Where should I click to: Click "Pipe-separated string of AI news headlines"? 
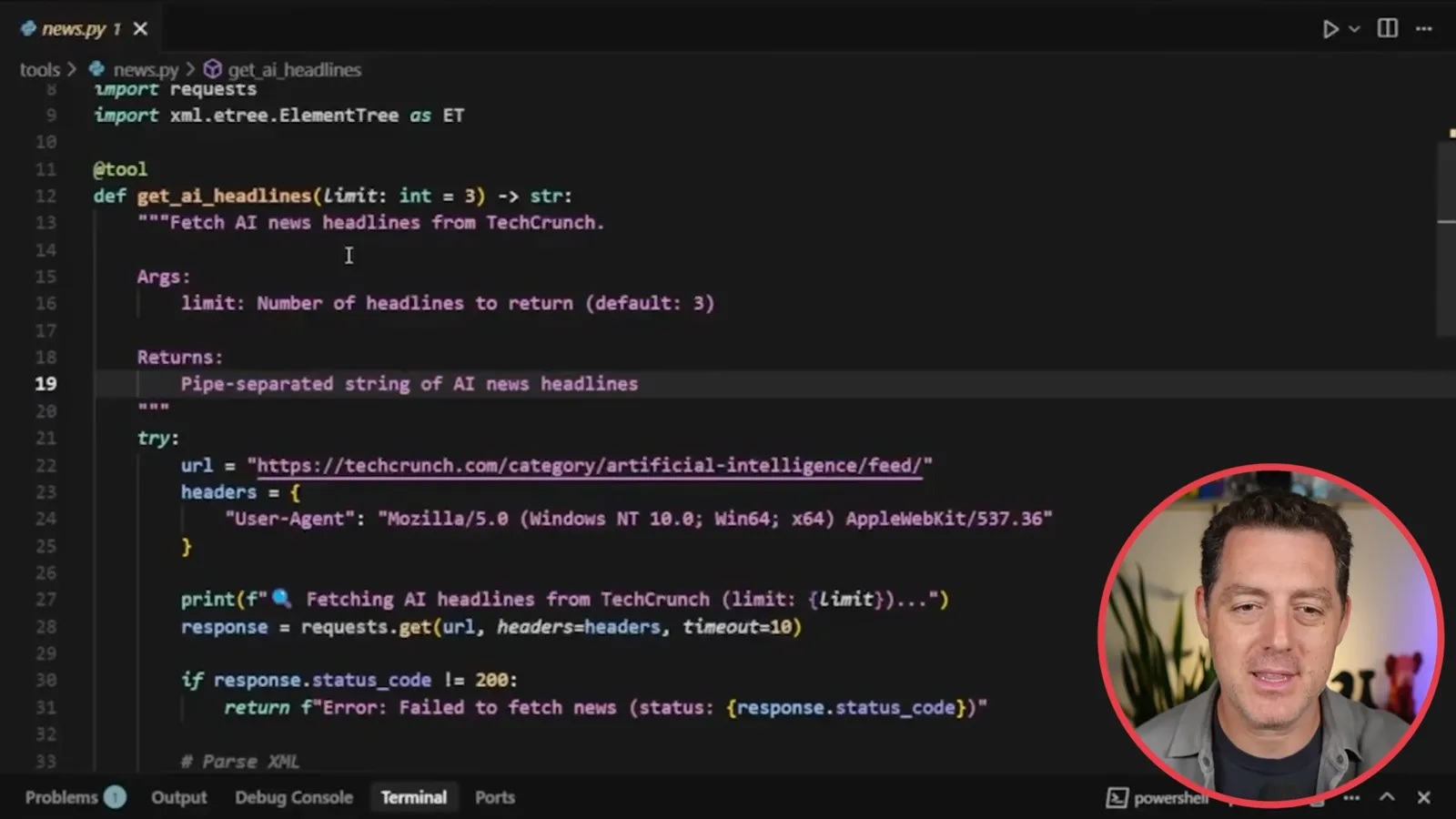tap(409, 384)
